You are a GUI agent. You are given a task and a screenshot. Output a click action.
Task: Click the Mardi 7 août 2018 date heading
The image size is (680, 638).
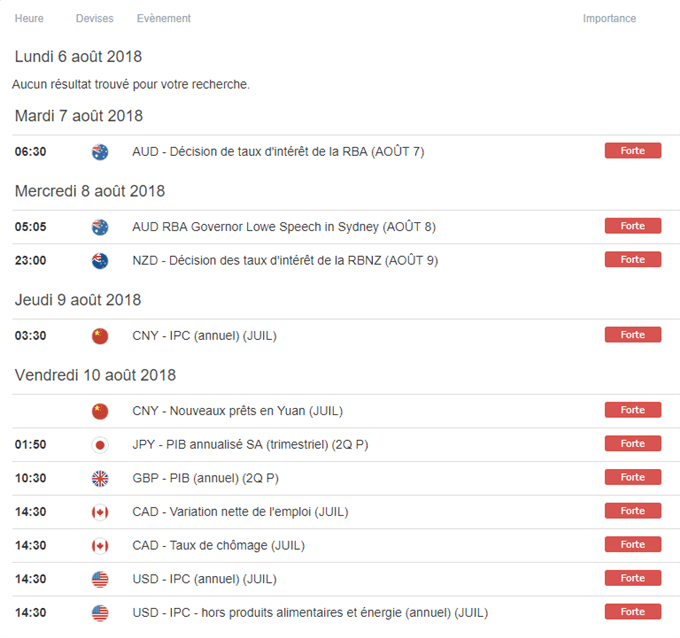[x=79, y=116]
